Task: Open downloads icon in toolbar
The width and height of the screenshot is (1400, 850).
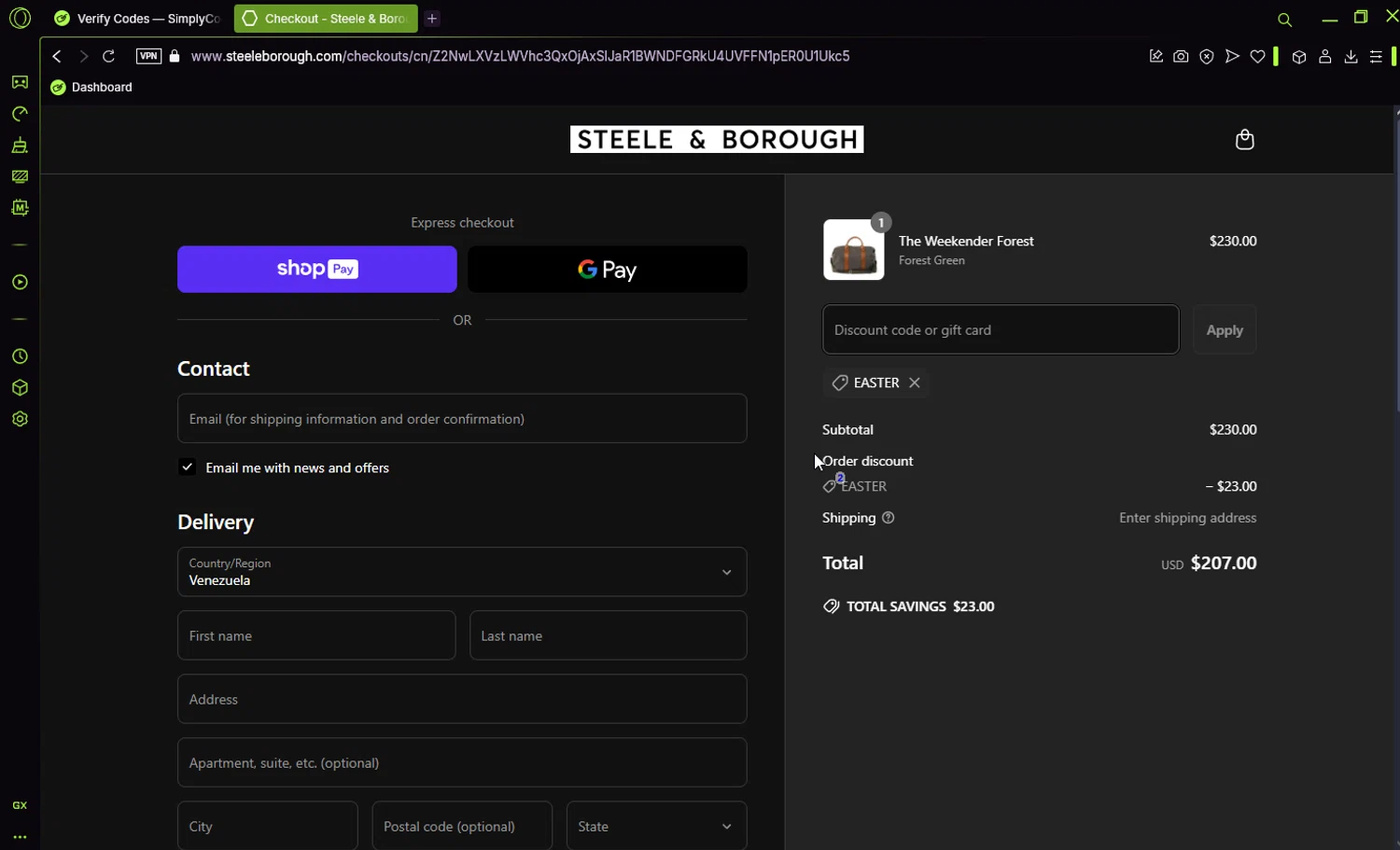Action: pyautogui.click(x=1351, y=56)
